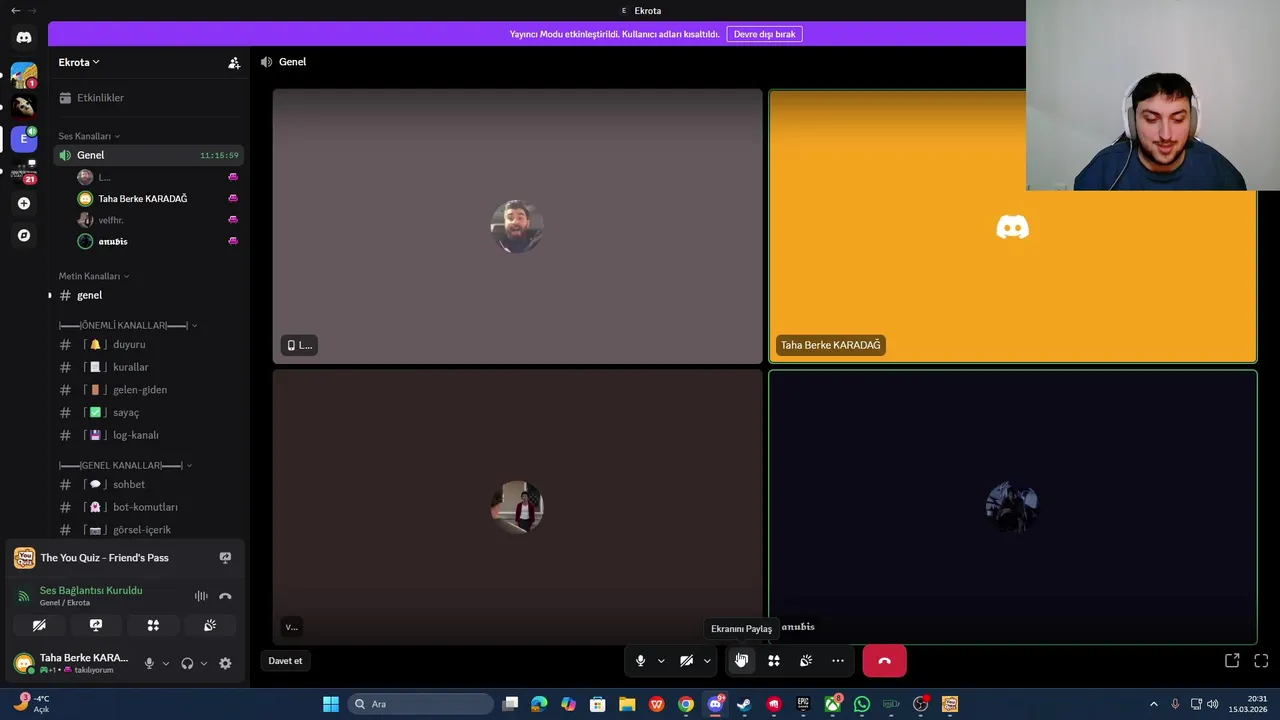Disconnect via panel hang-up icon
The width and height of the screenshot is (1280, 720).
click(225, 596)
